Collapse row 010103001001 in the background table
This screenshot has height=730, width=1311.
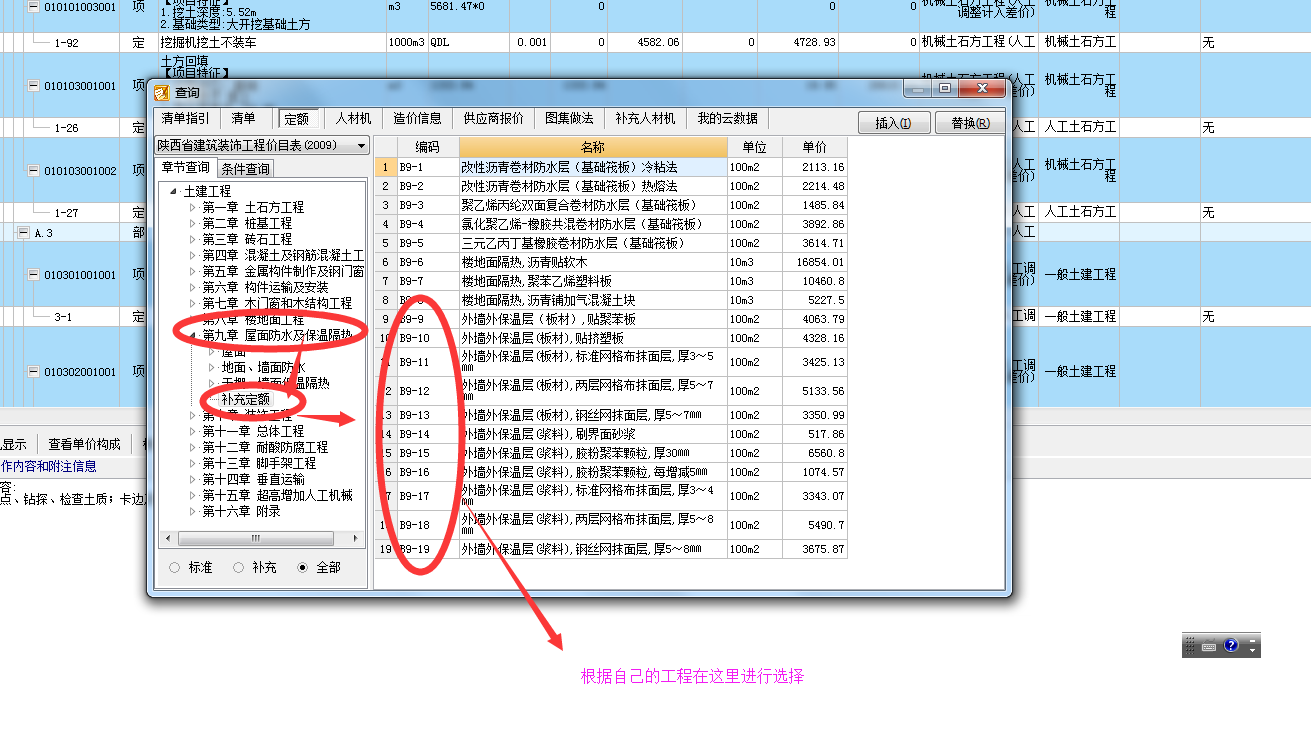click(33, 86)
